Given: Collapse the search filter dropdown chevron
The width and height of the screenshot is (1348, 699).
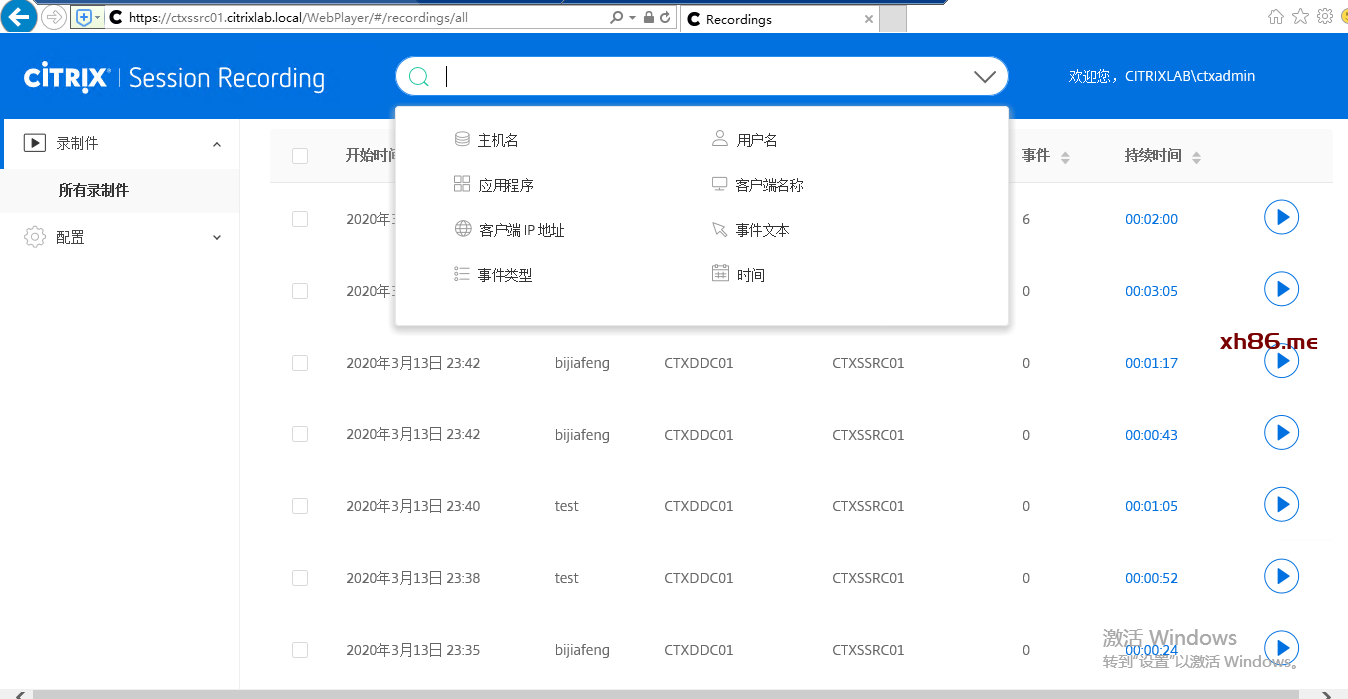Looking at the screenshot, I should [x=984, y=77].
